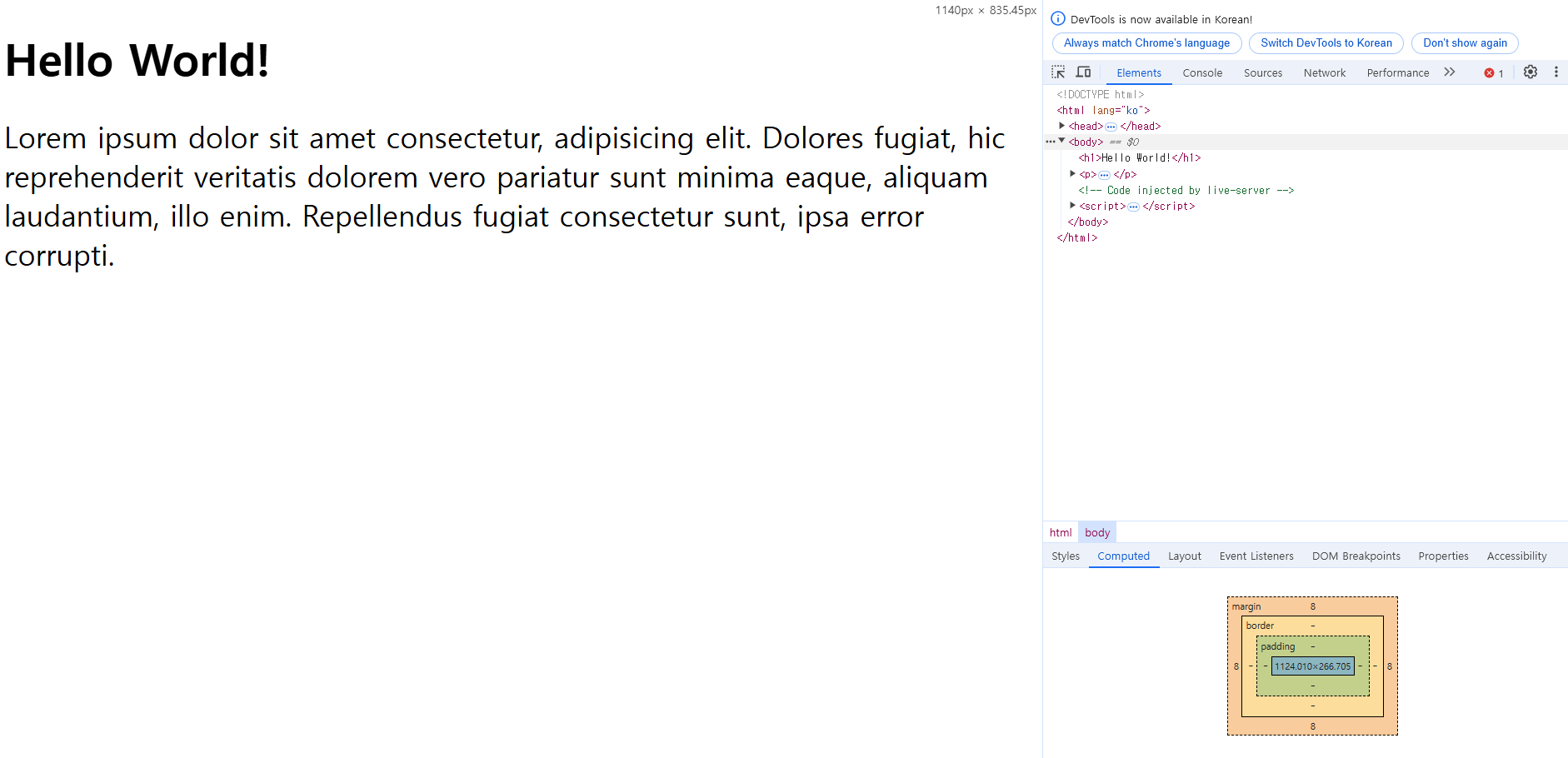This screenshot has height=758, width=1568.
Task: Click Switch DevTools to Korean button
Action: 1326,43
